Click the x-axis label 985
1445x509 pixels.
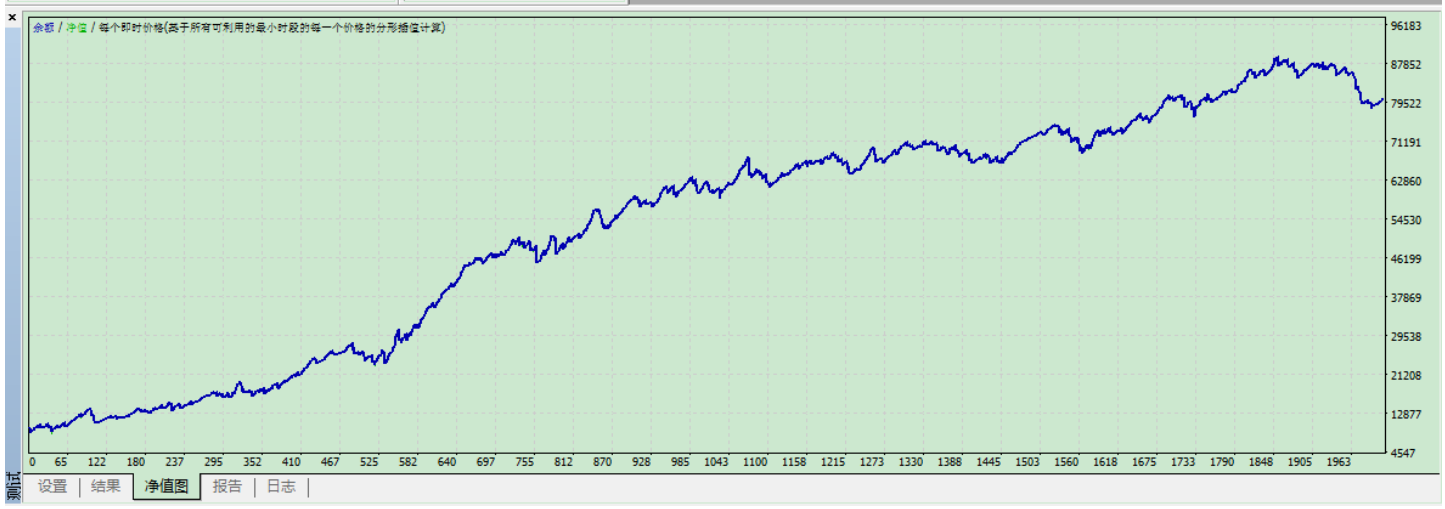[x=680, y=462]
